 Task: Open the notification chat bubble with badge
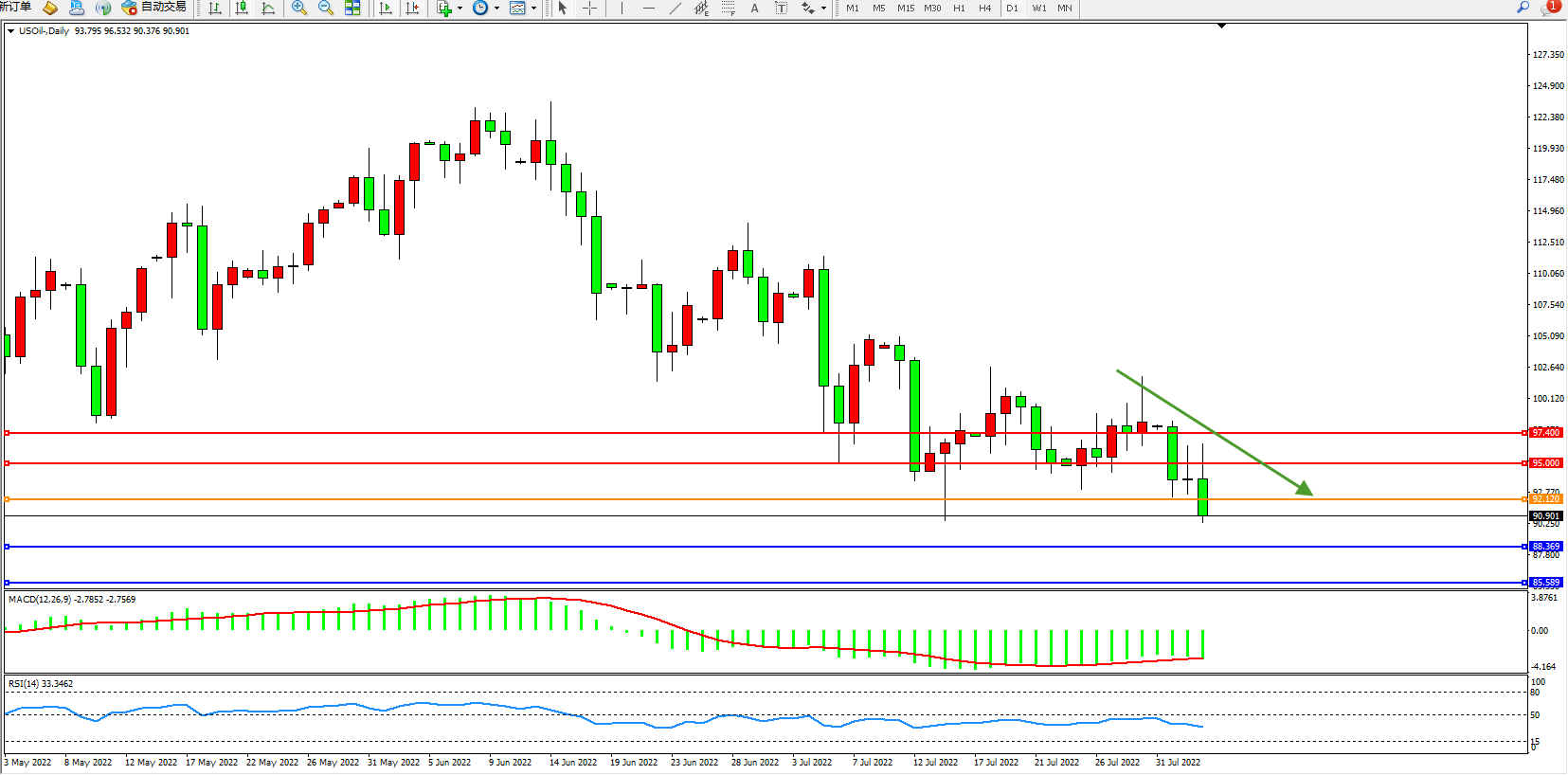pos(1548,9)
